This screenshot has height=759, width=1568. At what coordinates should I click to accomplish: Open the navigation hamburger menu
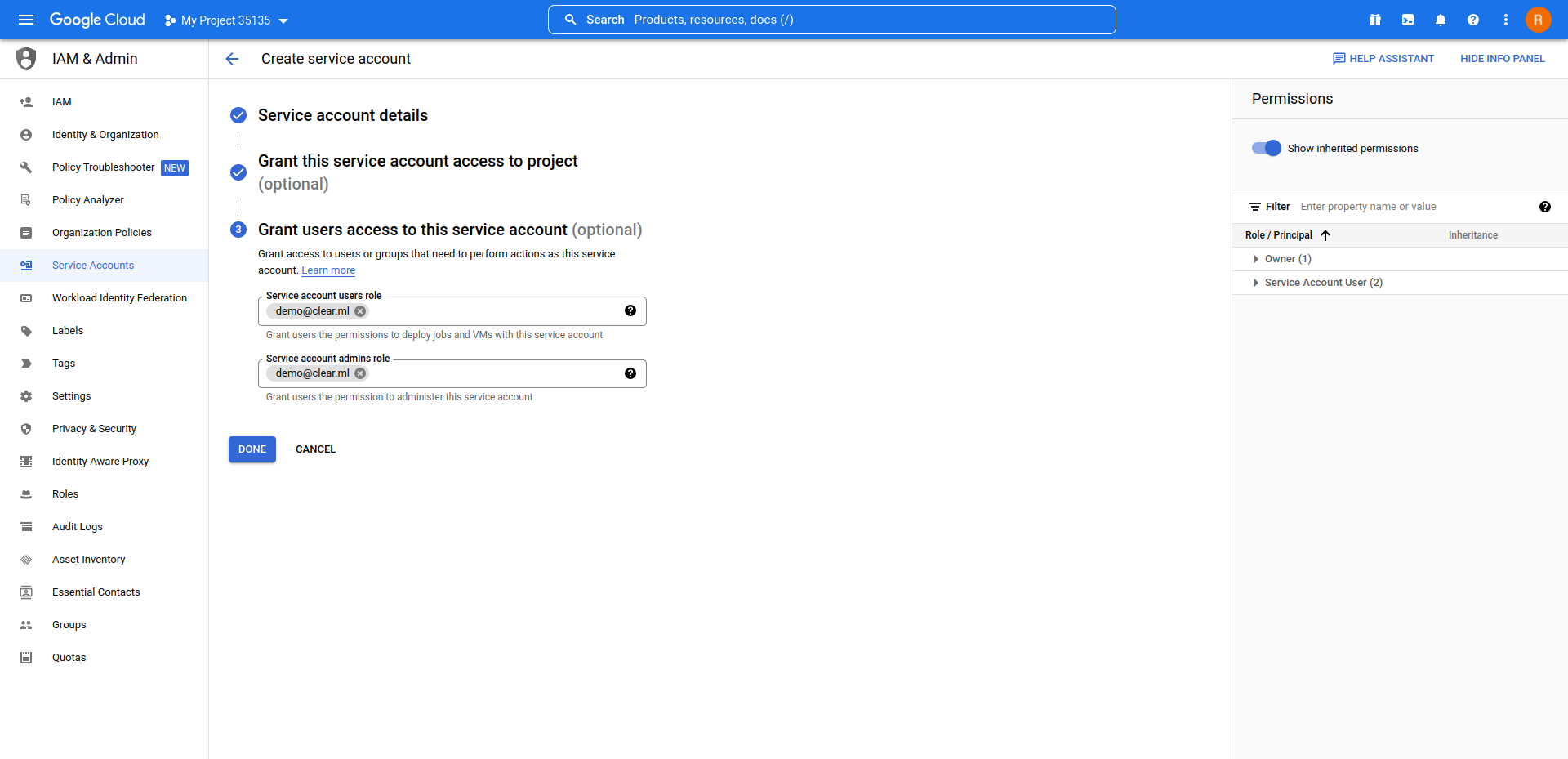pyautogui.click(x=26, y=20)
